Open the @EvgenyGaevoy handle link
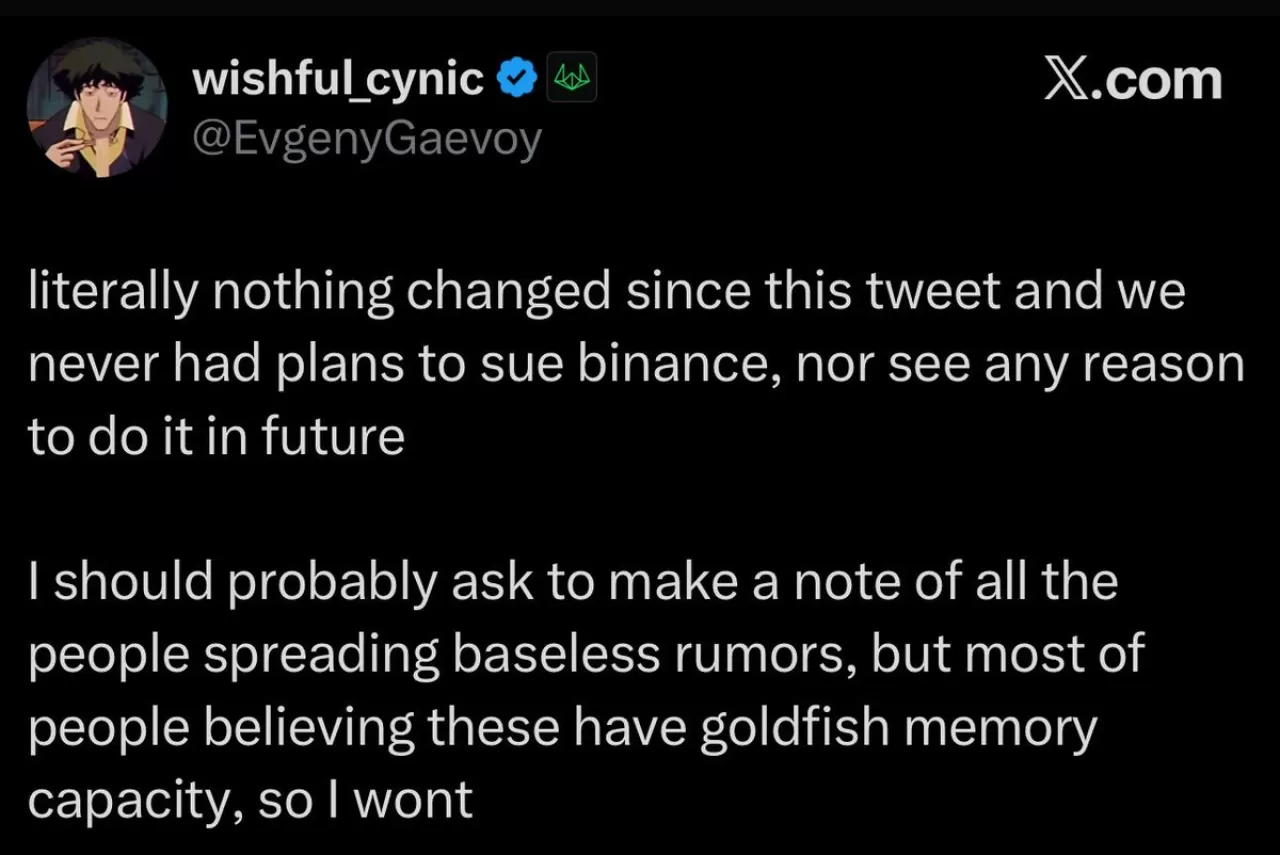Screen dimensions: 1280x855 pyautogui.click(x=366, y=137)
